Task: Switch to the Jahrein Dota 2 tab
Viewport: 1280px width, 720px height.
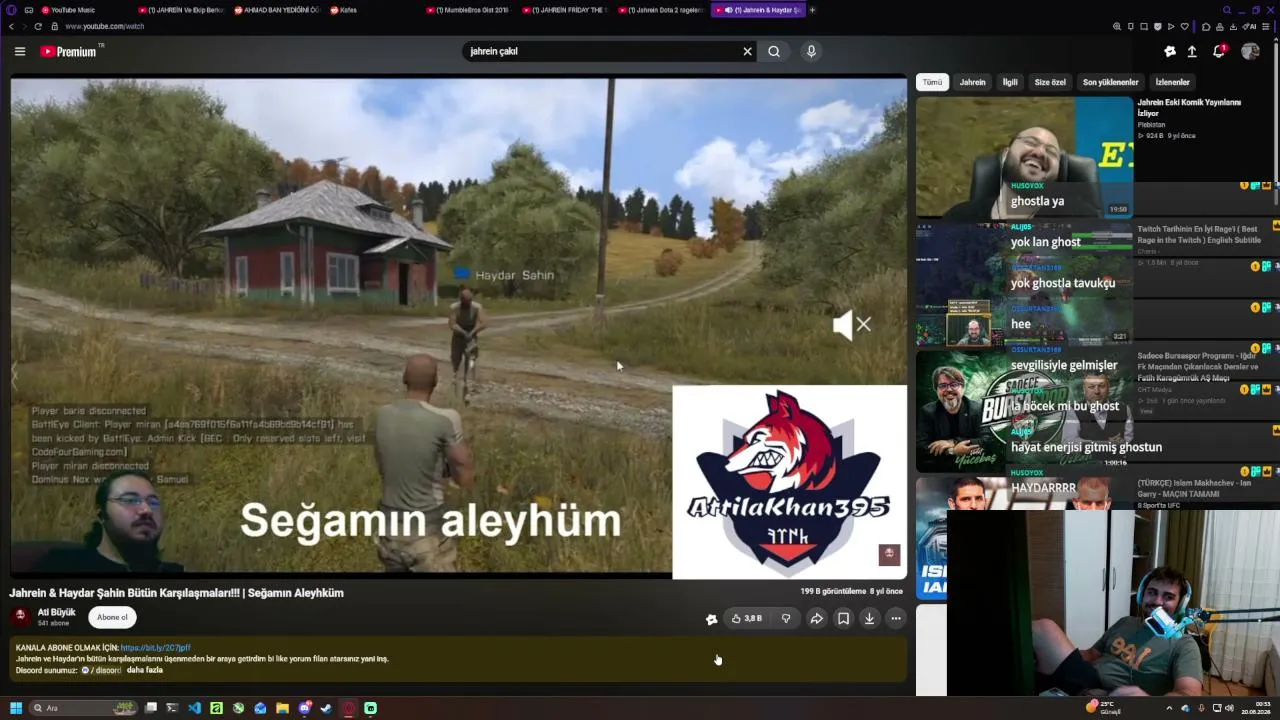Action: click(661, 10)
